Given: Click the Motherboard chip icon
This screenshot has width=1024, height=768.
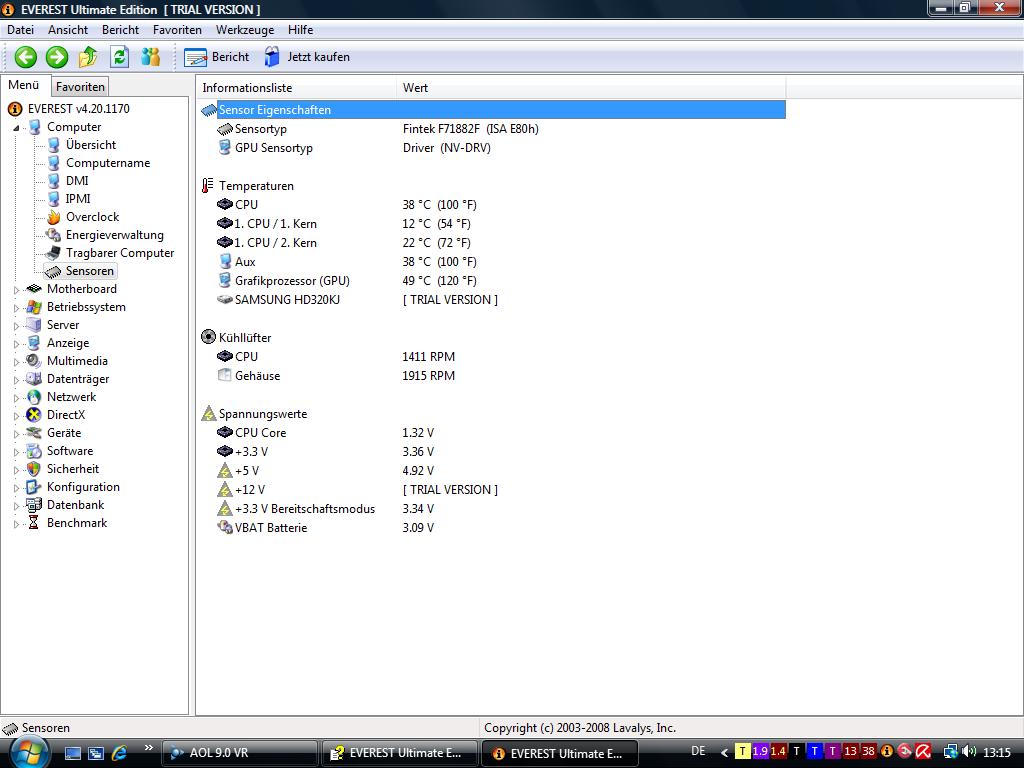Looking at the screenshot, I should [x=34, y=289].
